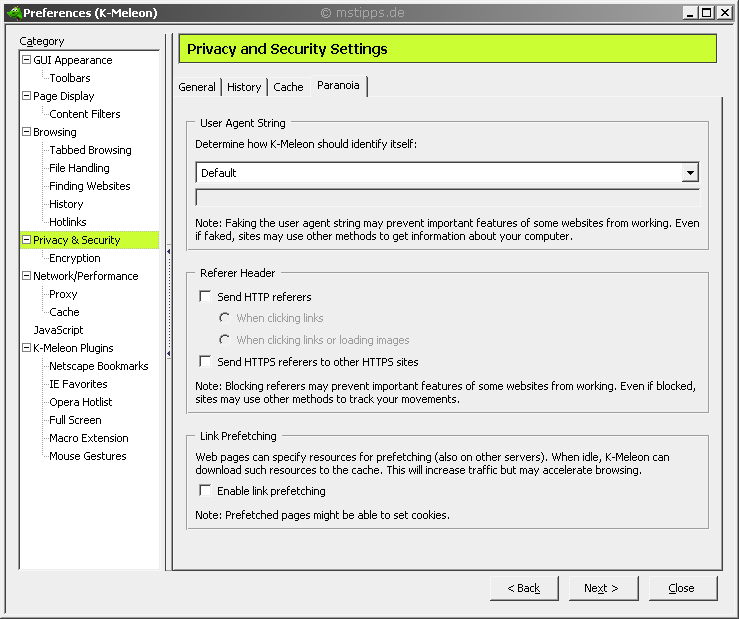739x619 pixels.
Task: Click the K-Meleon lizard title bar icon
Action: point(14,13)
